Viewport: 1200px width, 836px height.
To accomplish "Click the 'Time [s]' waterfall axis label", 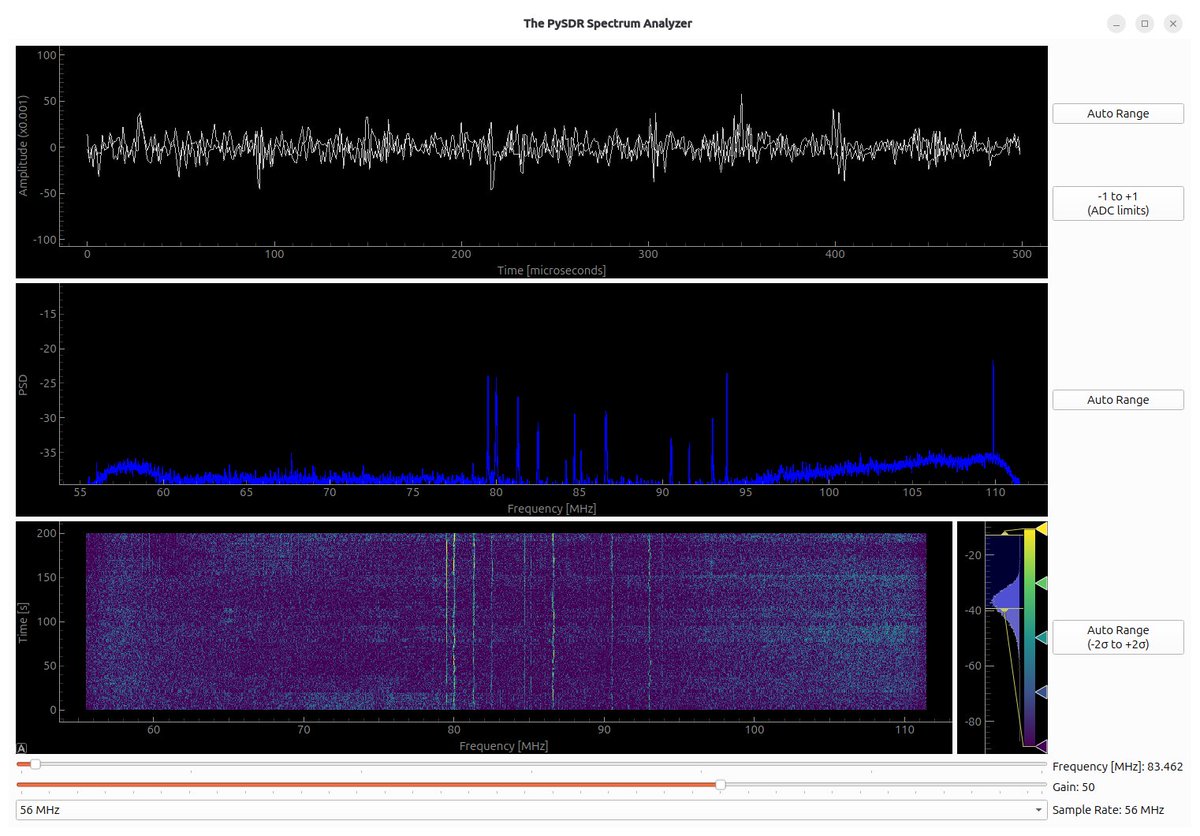I will pos(23,622).
